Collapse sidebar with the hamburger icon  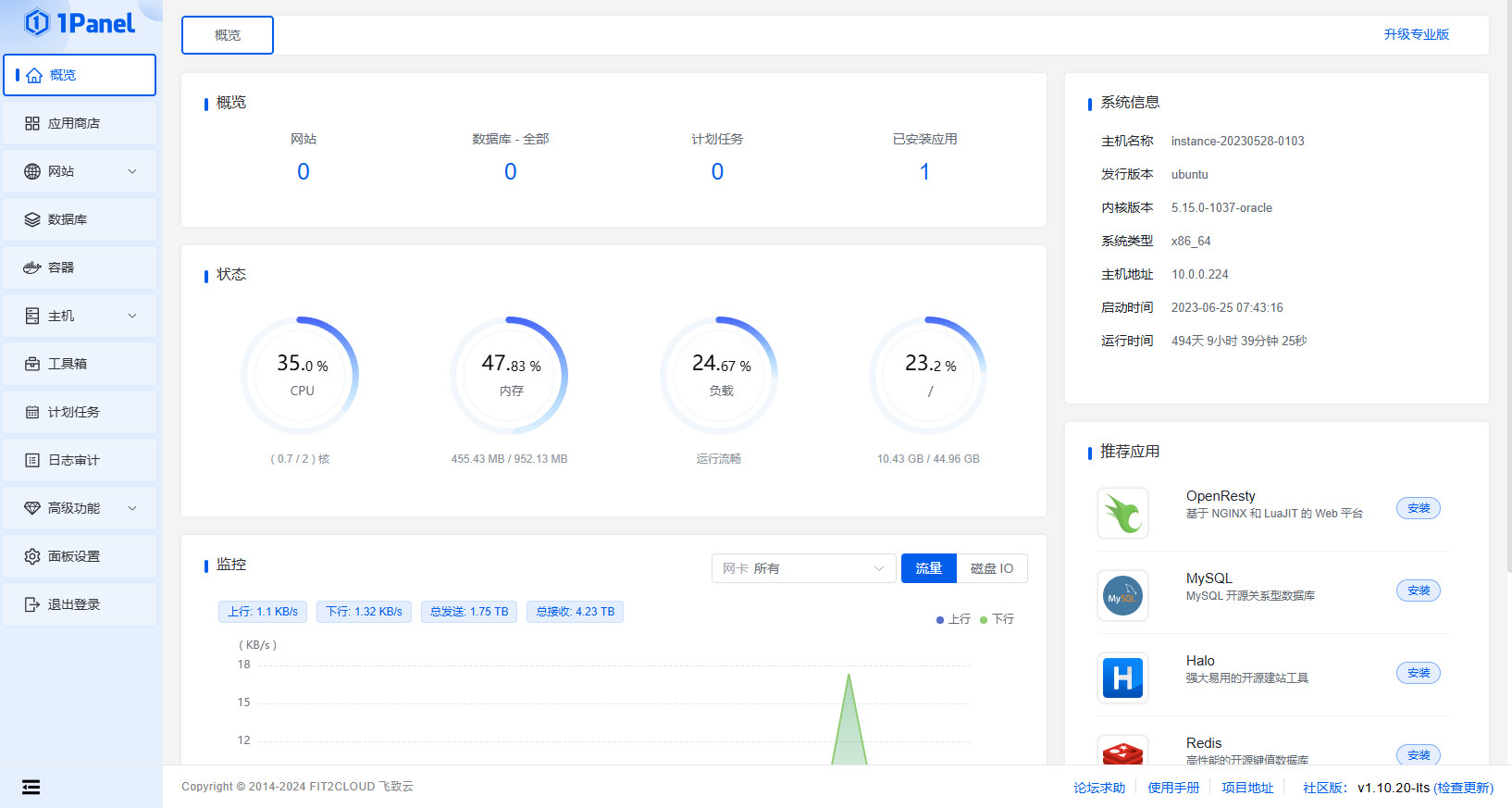(31, 787)
